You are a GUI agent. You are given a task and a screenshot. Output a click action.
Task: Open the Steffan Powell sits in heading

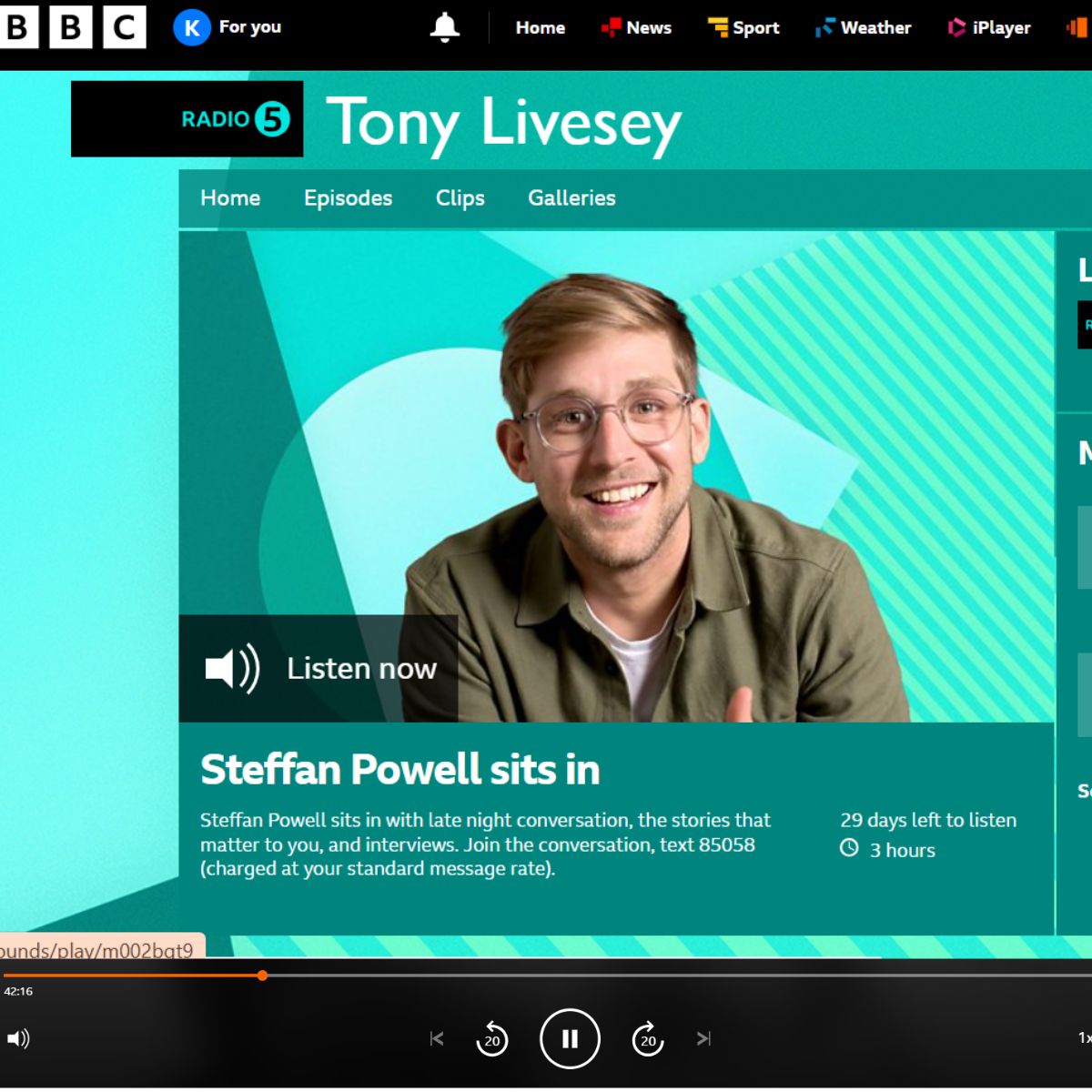pyautogui.click(x=400, y=770)
